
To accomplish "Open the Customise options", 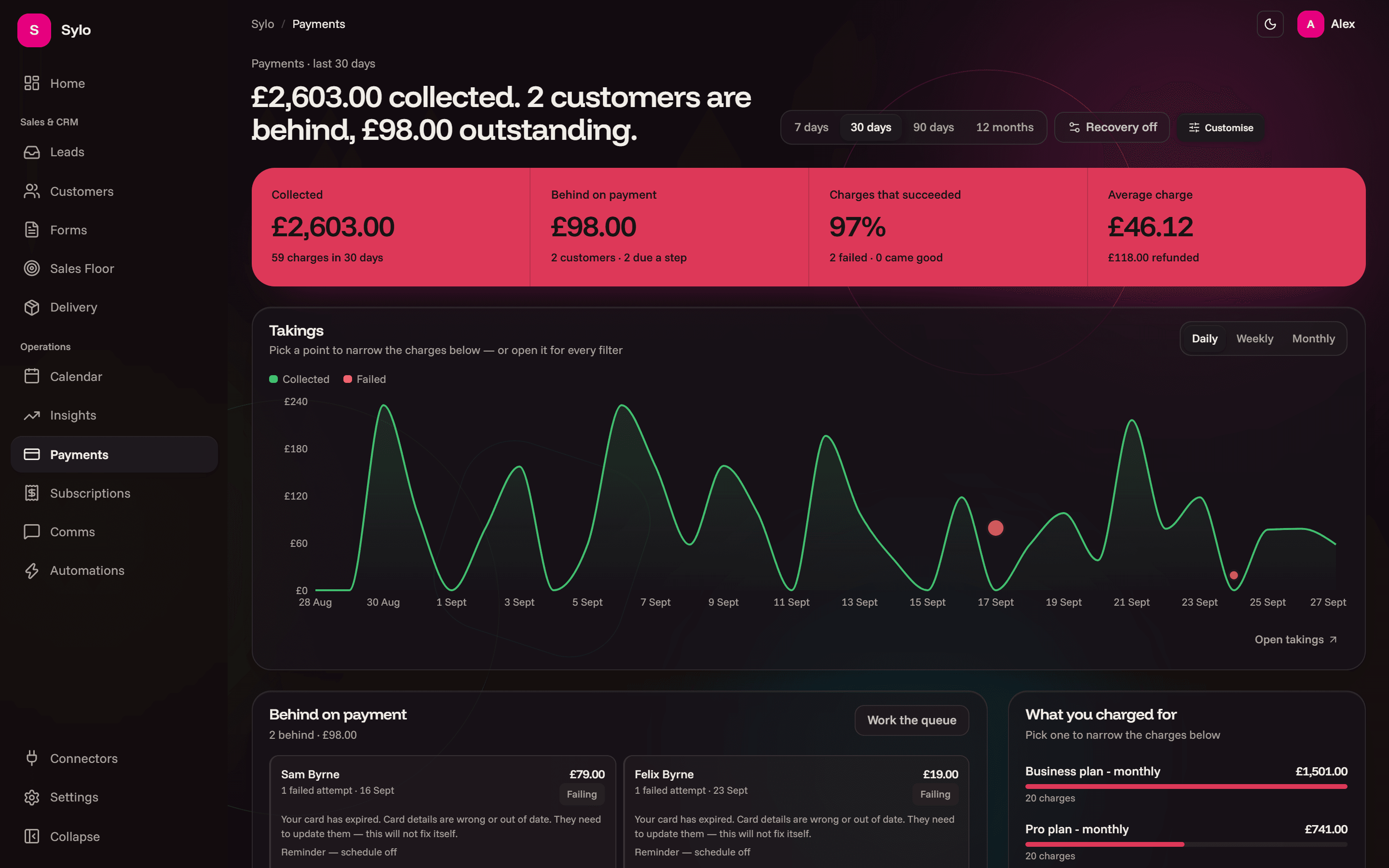I will click(1221, 128).
